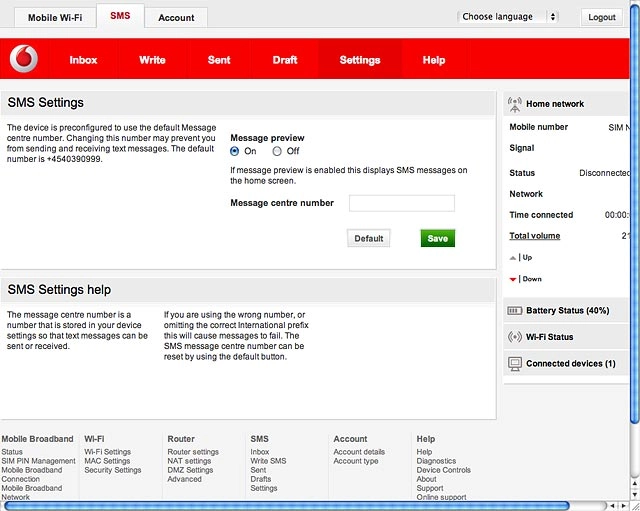Open the Help item in red bar

coord(434,60)
